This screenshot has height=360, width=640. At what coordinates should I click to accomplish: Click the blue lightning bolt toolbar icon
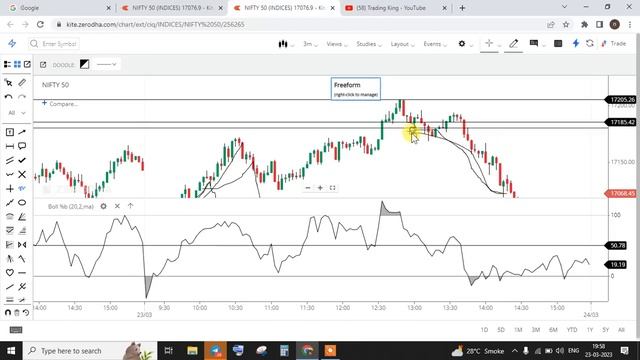[576, 43]
